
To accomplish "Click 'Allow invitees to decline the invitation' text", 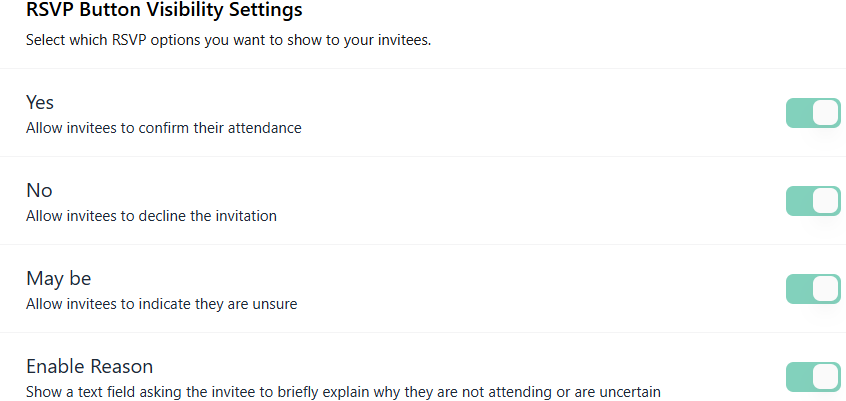I will tap(151, 216).
